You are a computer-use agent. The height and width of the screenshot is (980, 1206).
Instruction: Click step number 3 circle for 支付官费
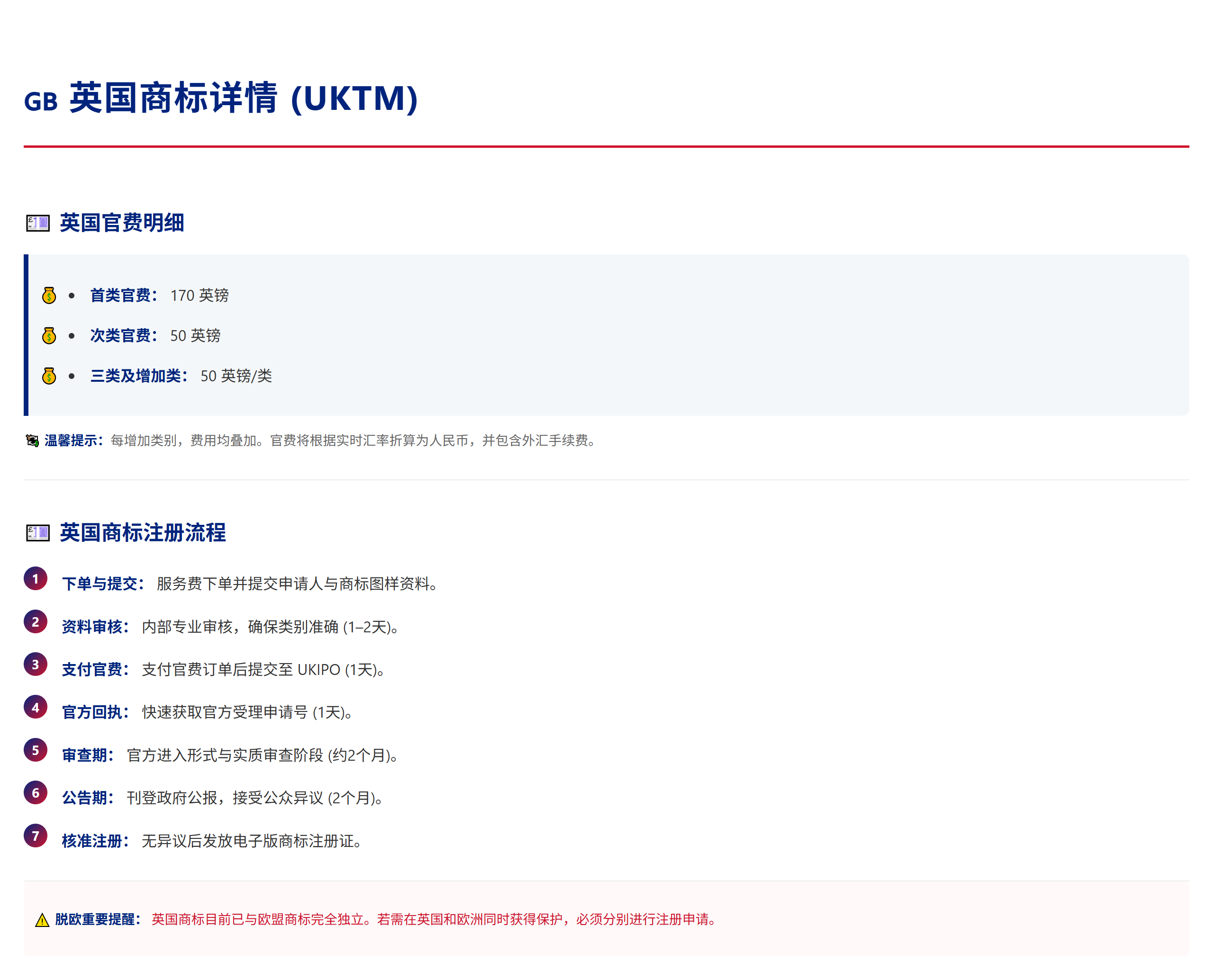(x=36, y=665)
